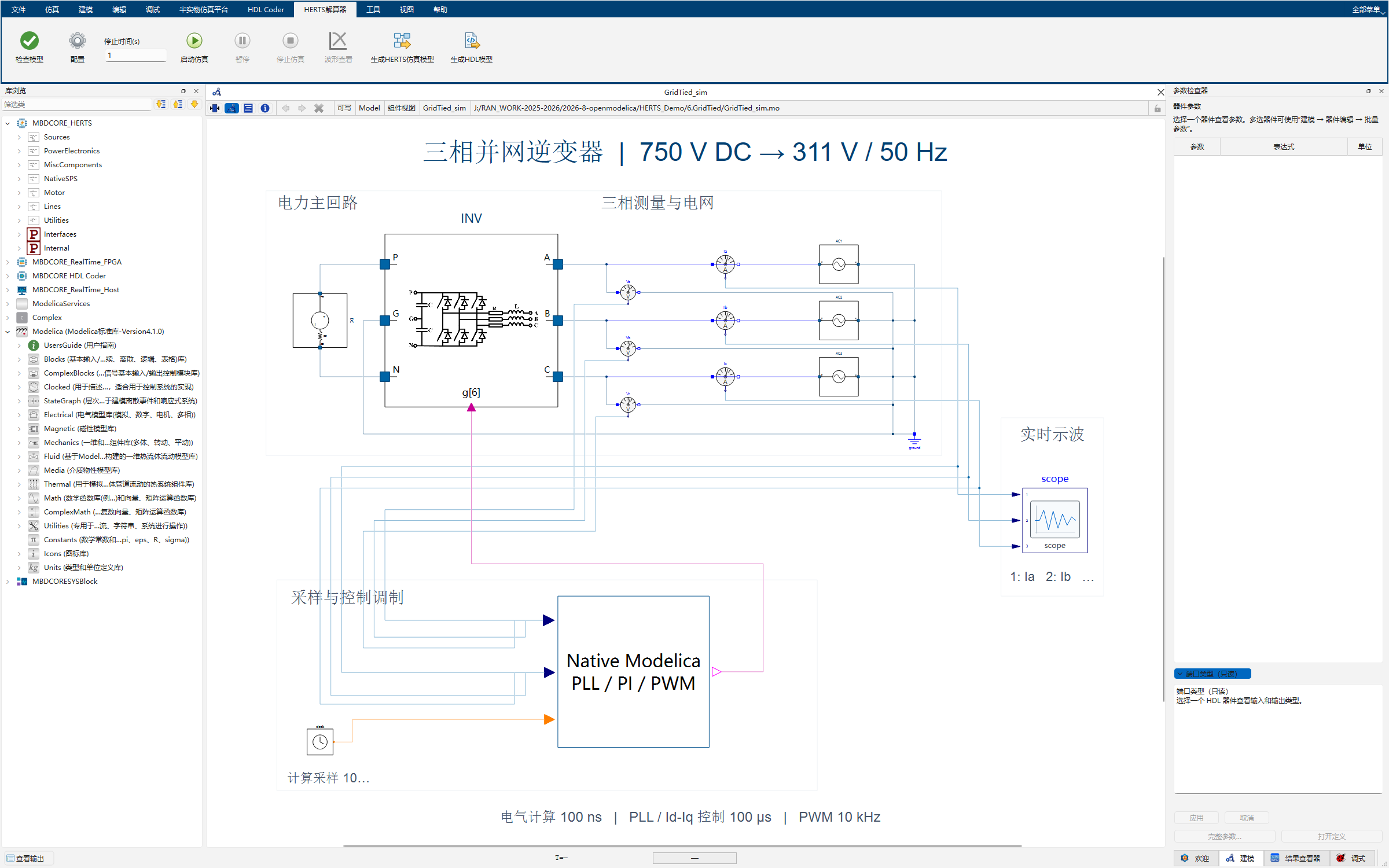Switch to text view in editor toolbar
The image size is (1389, 868).
[248, 108]
